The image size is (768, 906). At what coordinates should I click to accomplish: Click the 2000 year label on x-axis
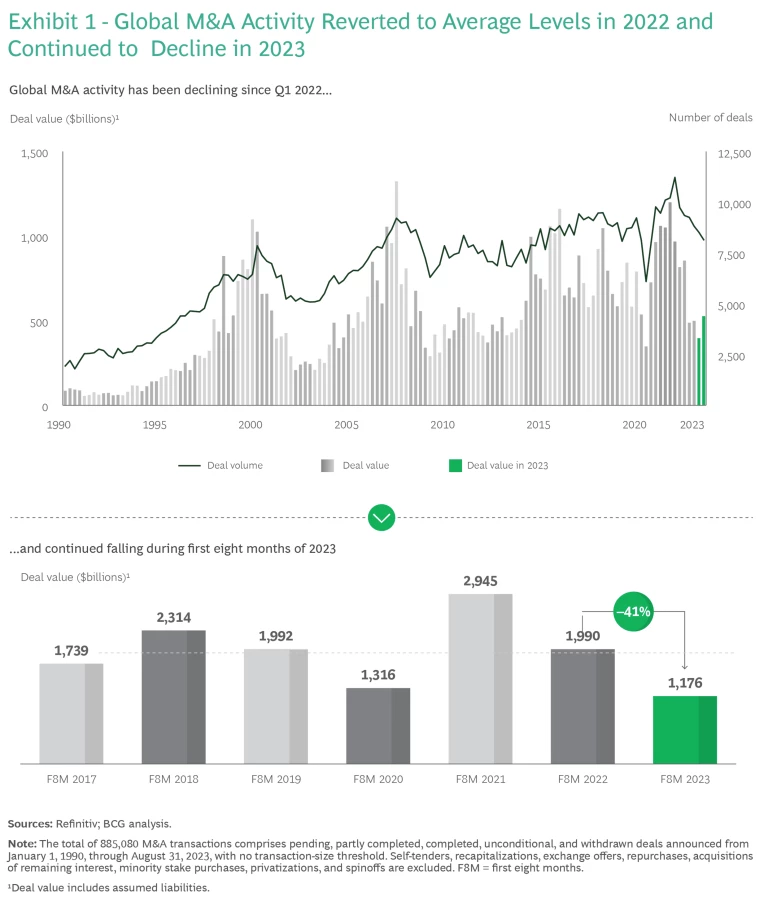point(250,425)
